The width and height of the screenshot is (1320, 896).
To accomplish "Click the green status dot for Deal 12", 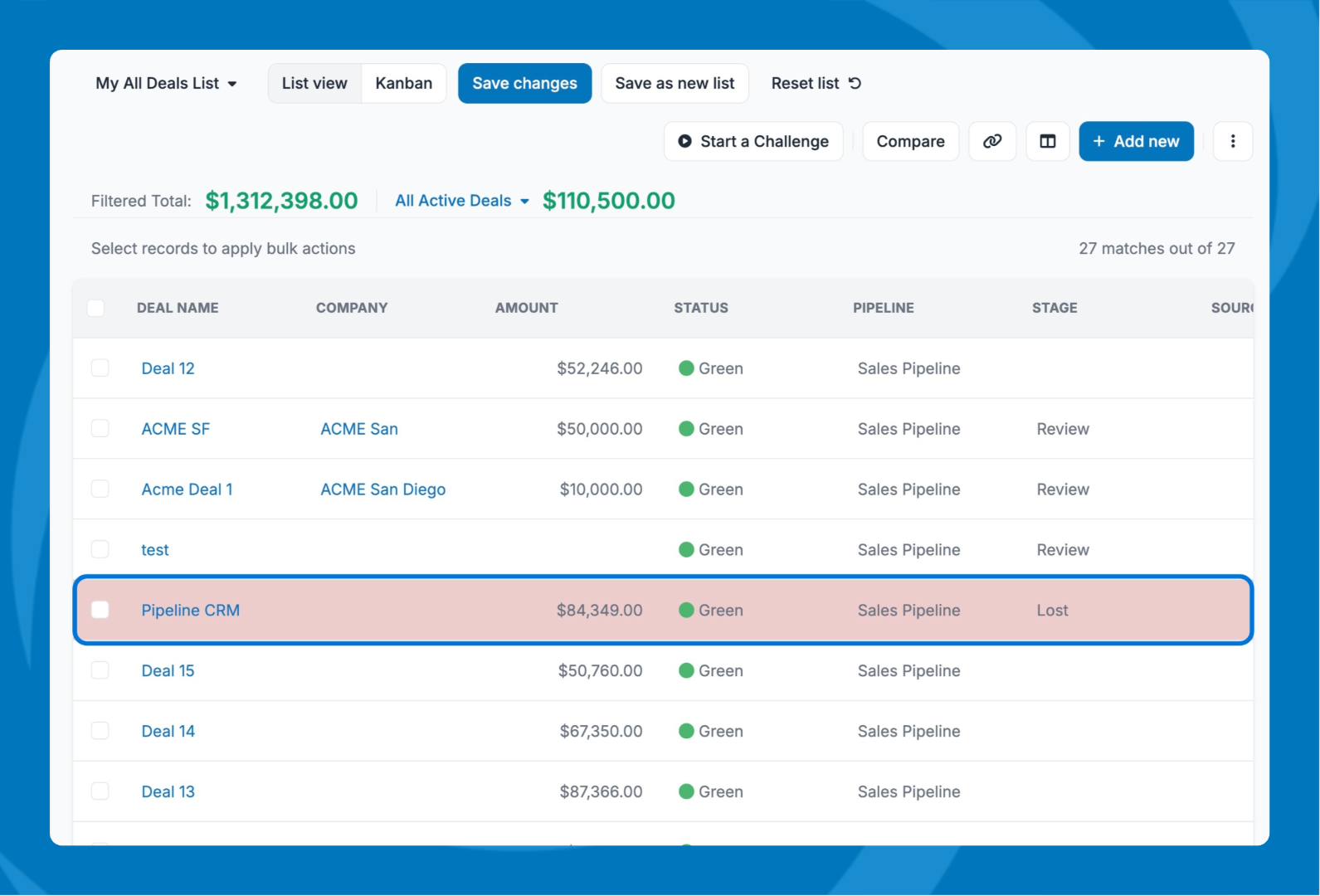I will tap(686, 368).
